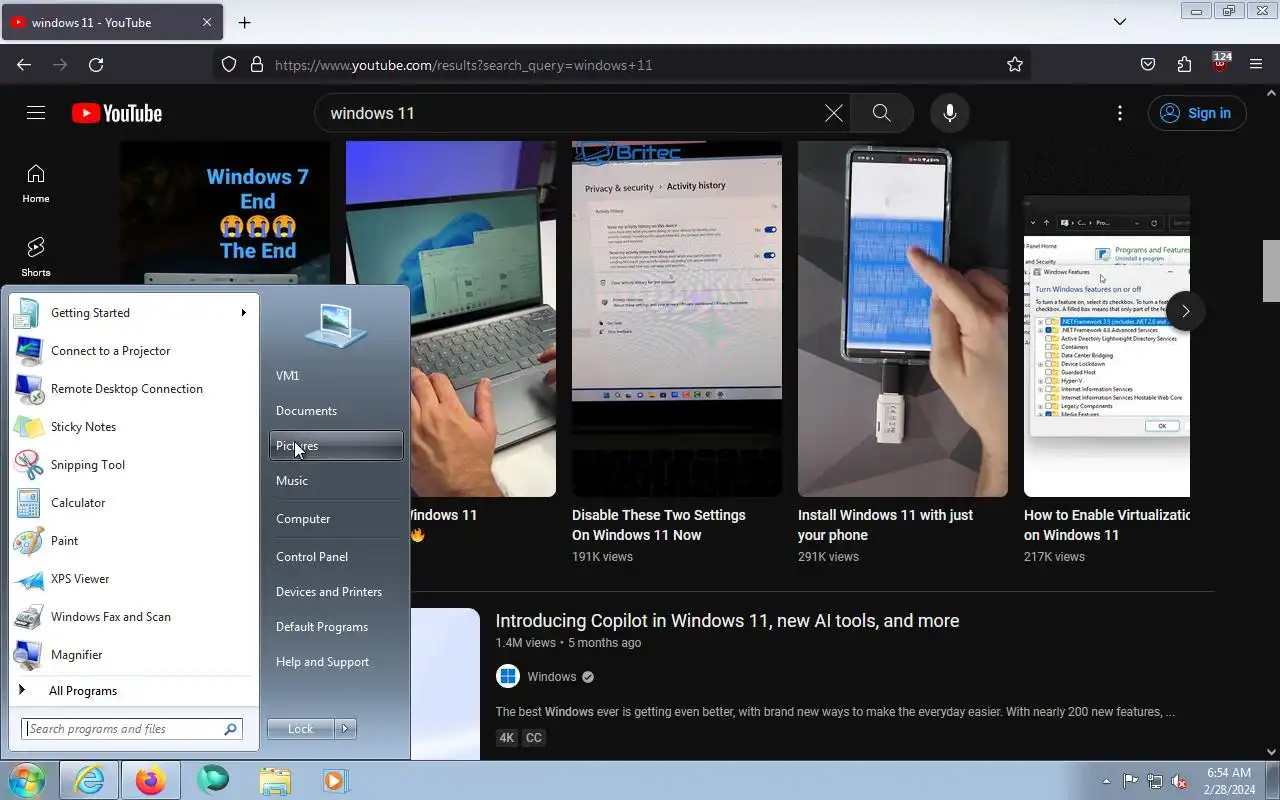The width and height of the screenshot is (1280, 800).
Task: Clear the YouTube search box
Action: click(x=833, y=113)
